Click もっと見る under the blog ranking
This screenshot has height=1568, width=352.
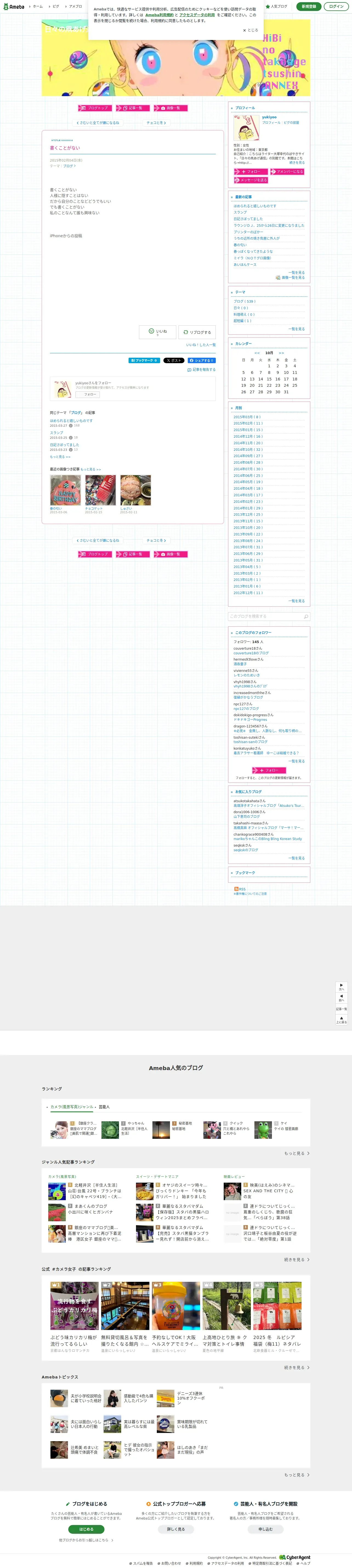click(297, 1154)
